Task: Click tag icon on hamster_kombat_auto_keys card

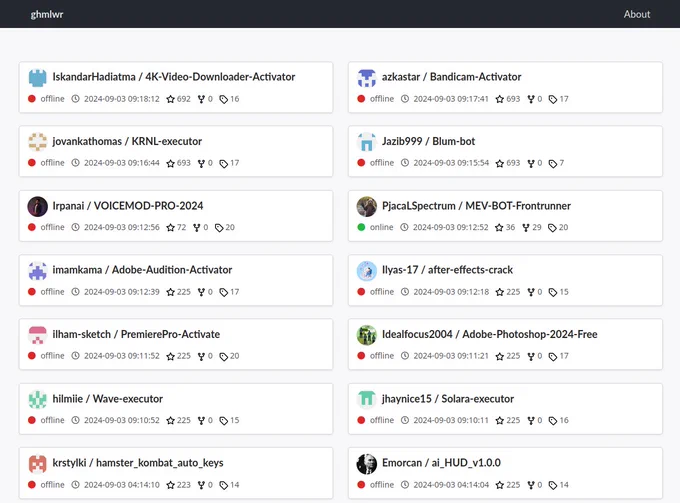Action: pyautogui.click(x=224, y=485)
